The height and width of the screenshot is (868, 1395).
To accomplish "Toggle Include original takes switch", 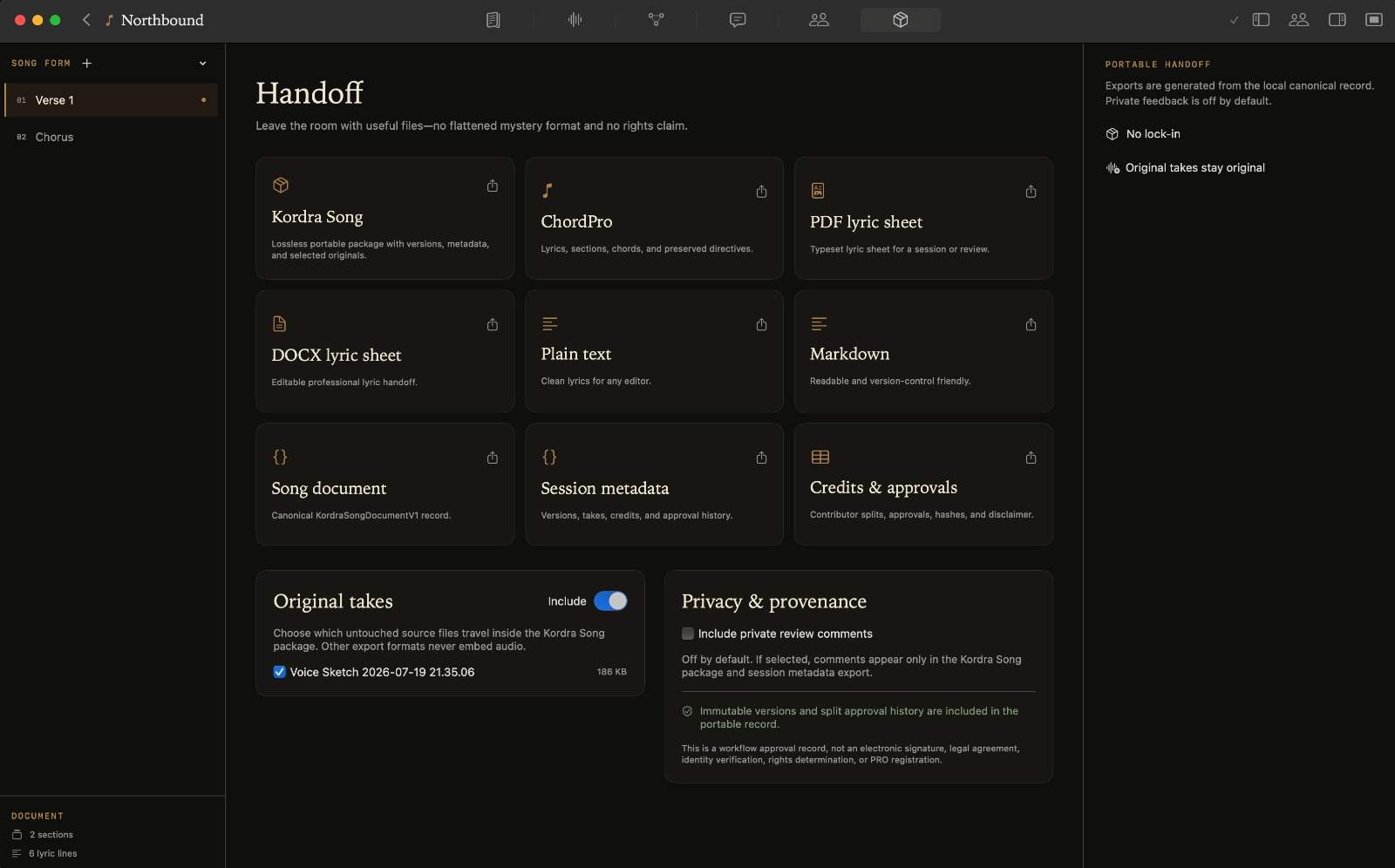I will pos(610,601).
